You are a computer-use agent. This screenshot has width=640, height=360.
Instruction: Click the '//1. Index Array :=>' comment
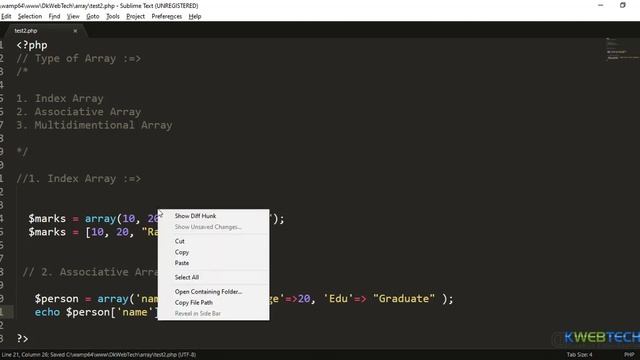pyautogui.click(x=79, y=178)
